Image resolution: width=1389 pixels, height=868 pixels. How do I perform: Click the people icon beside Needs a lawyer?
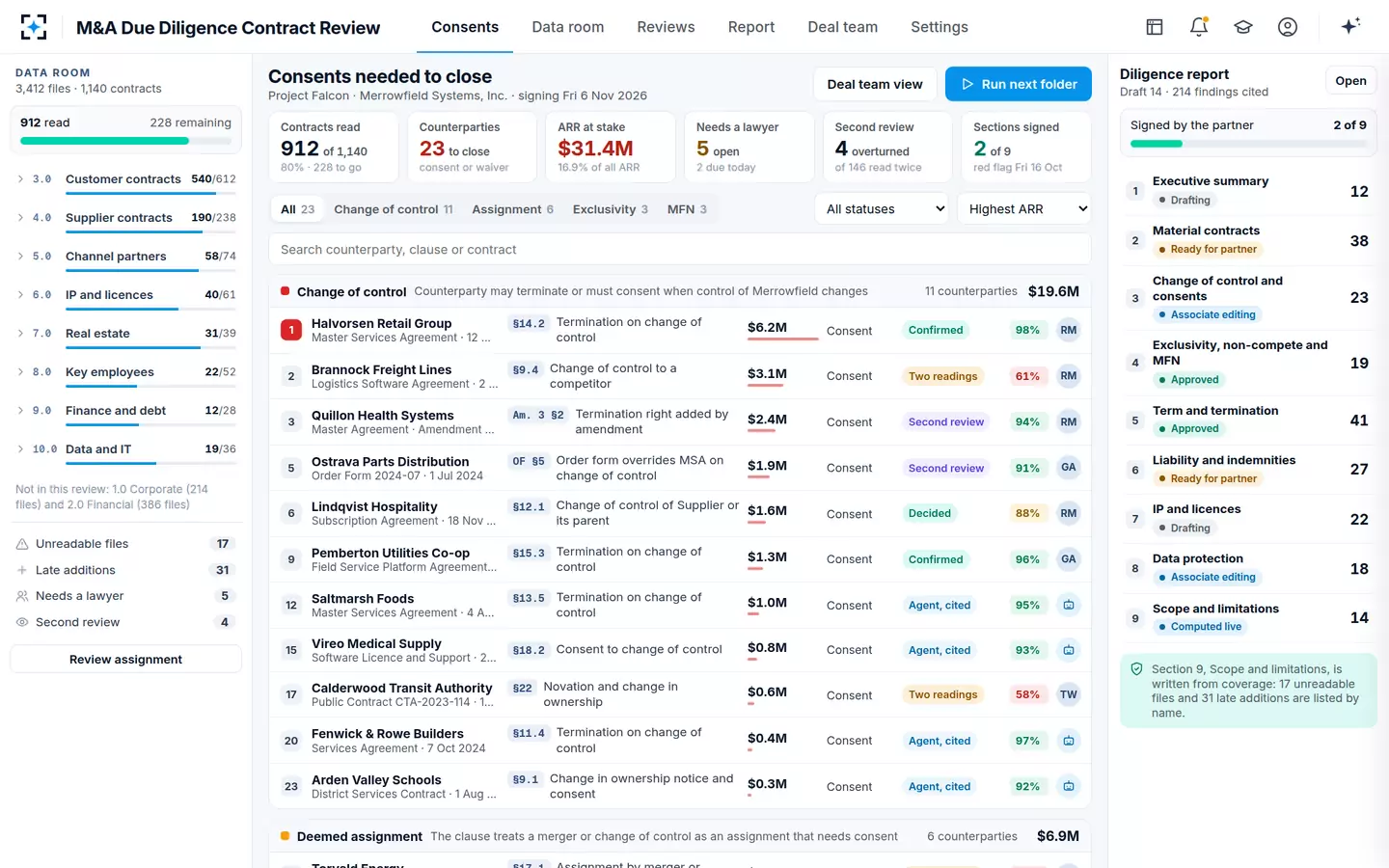[x=22, y=596]
